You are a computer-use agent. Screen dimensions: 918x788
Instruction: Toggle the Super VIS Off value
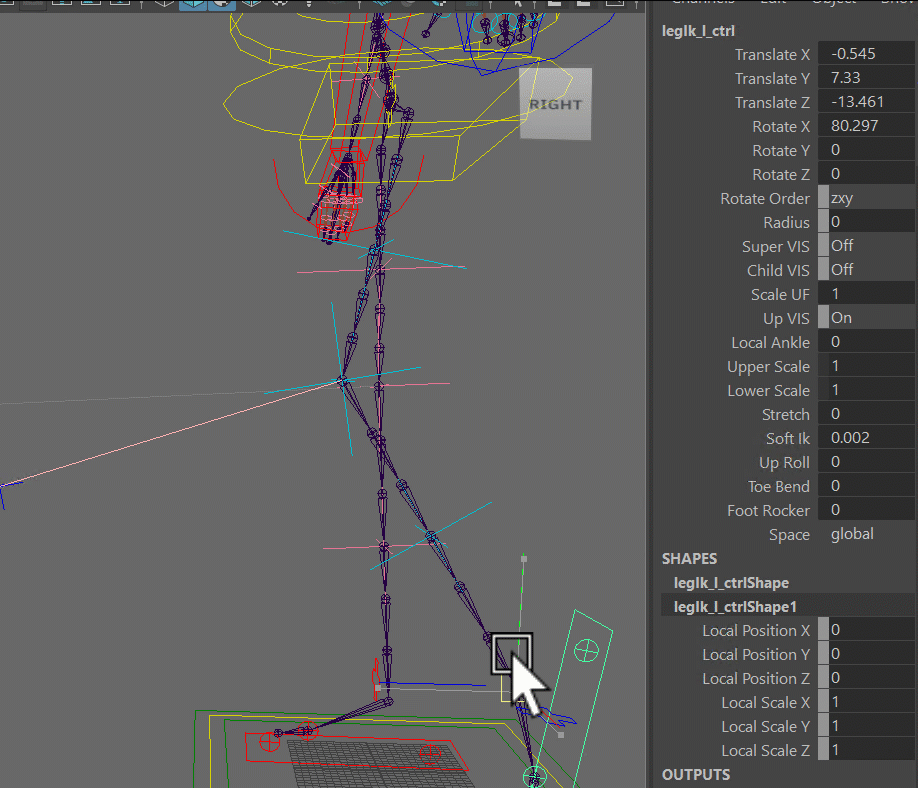coord(866,246)
